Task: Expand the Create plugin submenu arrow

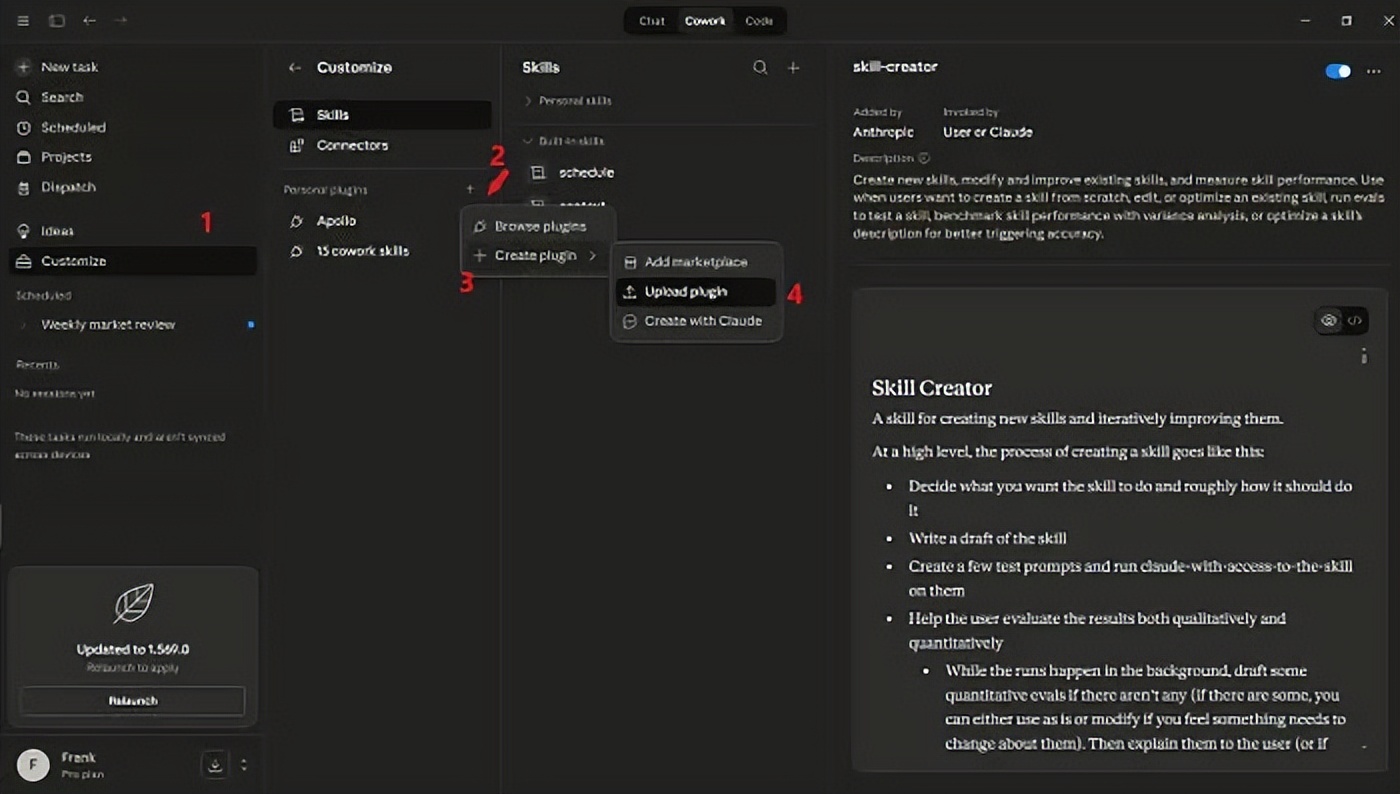Action: pyautogui.click(x=593, y=256)
